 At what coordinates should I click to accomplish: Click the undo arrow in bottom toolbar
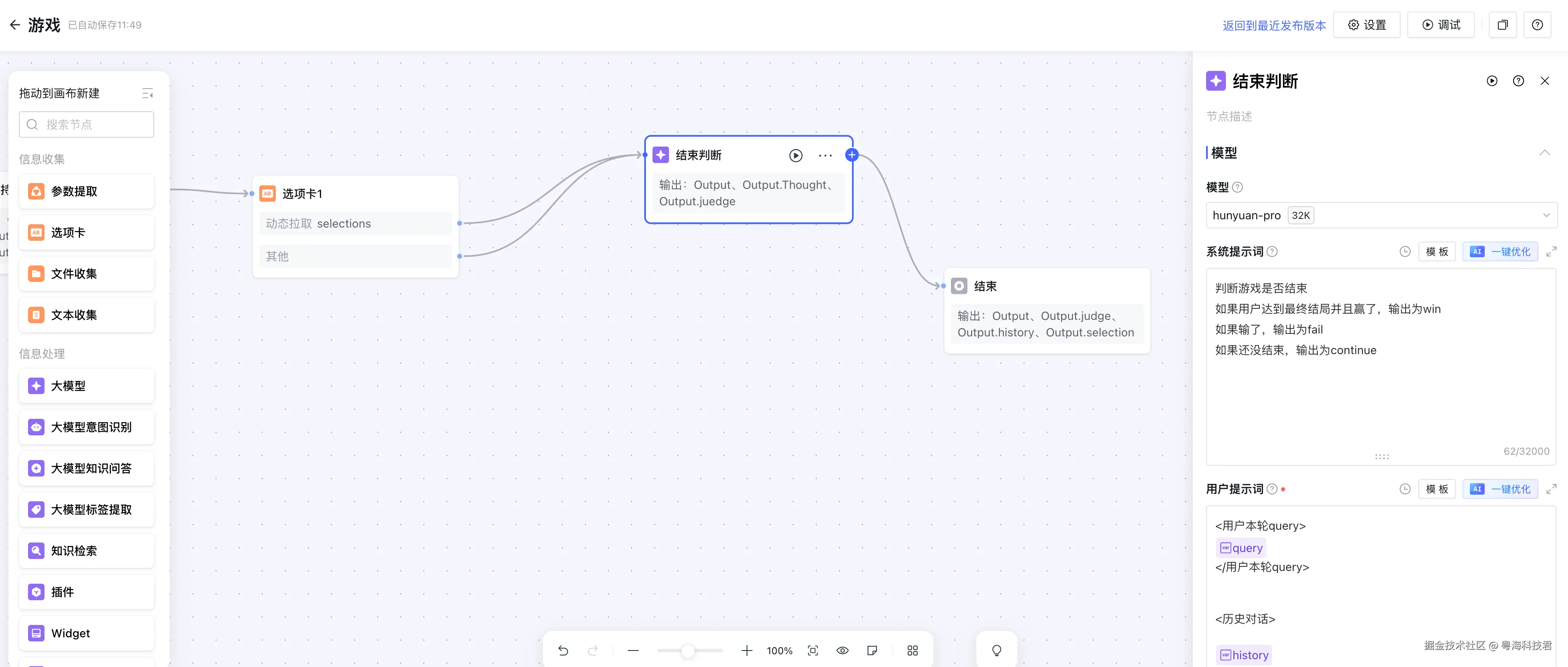[563, 651]
